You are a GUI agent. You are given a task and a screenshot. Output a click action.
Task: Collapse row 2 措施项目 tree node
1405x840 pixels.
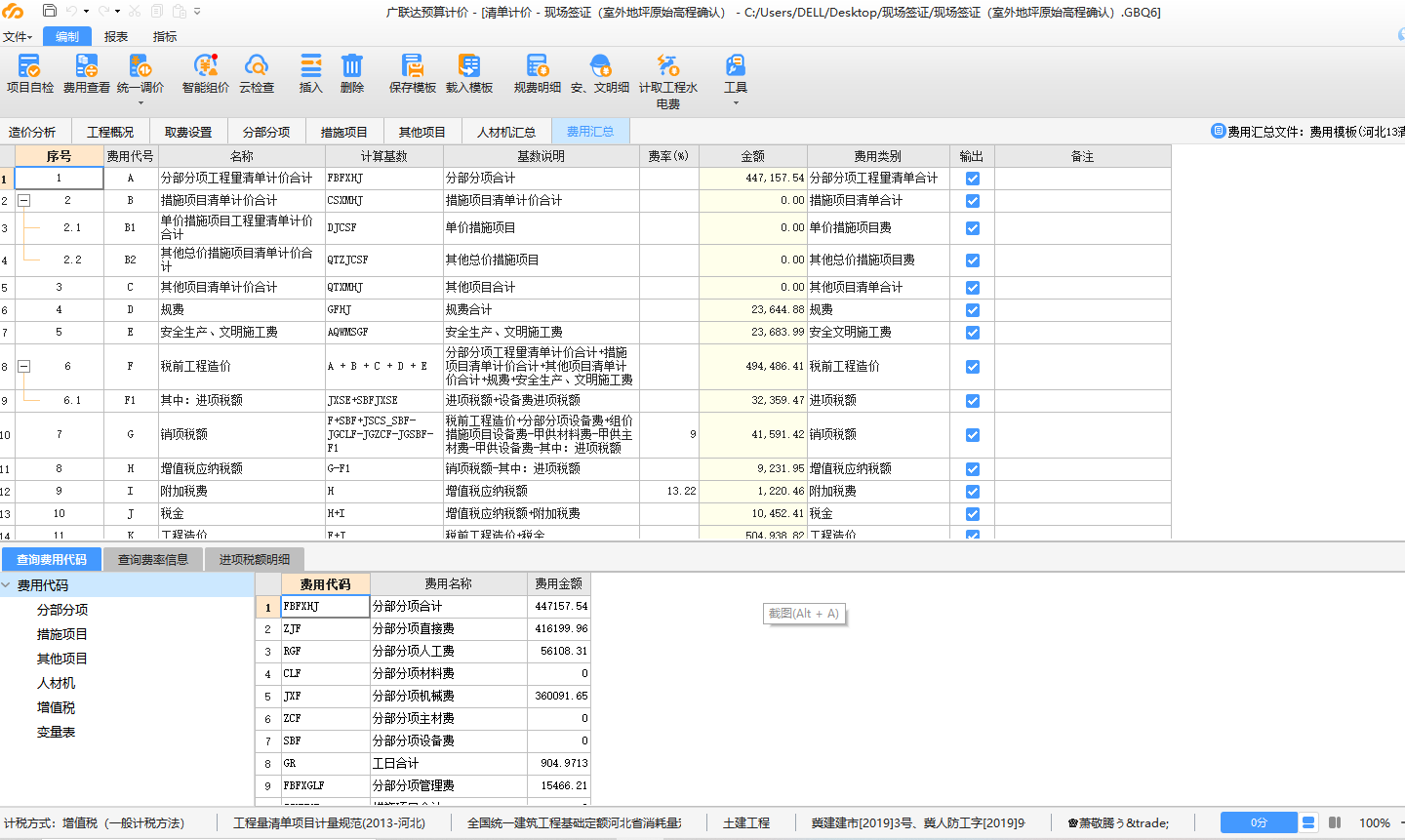[x=24, y=200]
